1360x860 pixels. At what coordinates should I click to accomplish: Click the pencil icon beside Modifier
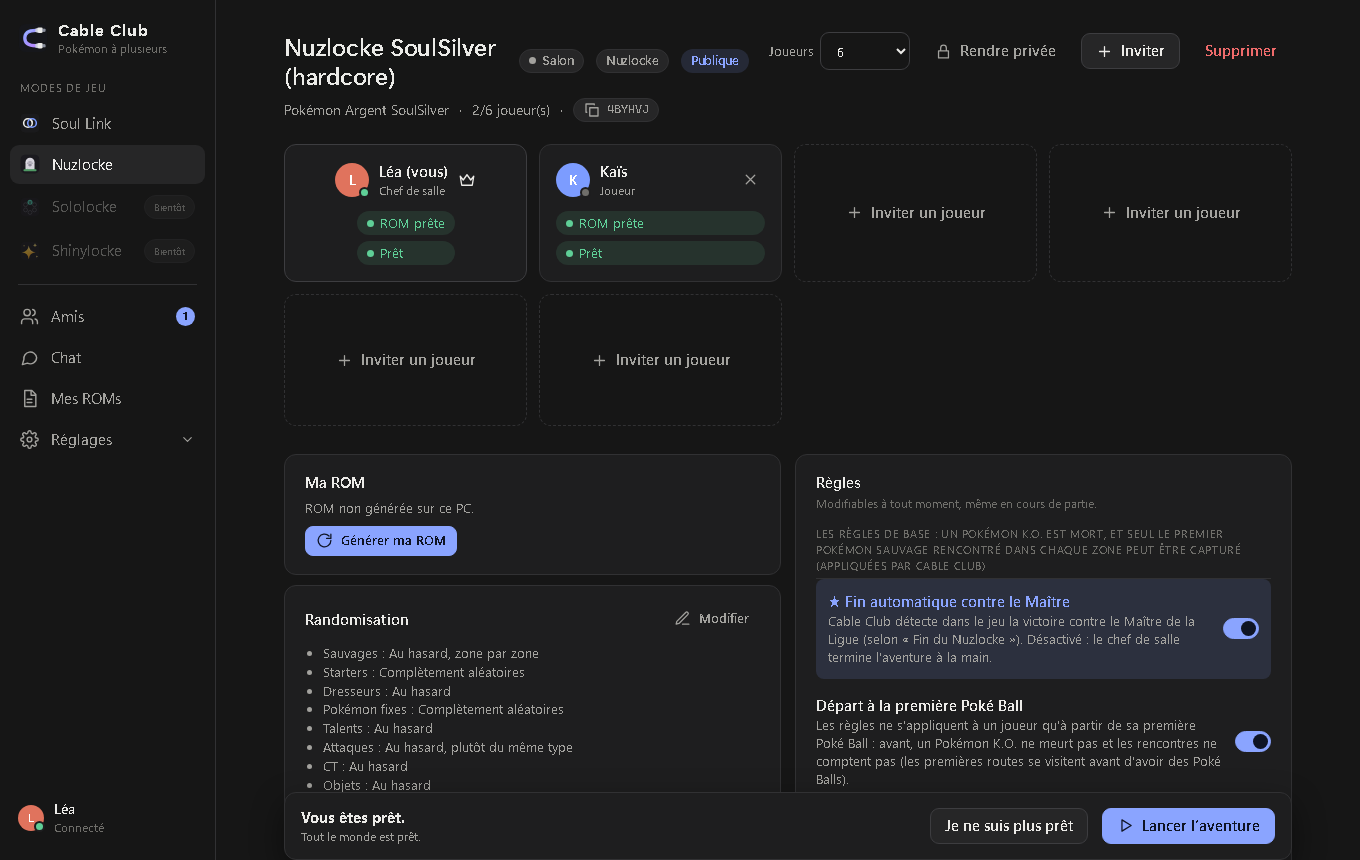click(x=683, y=619)
